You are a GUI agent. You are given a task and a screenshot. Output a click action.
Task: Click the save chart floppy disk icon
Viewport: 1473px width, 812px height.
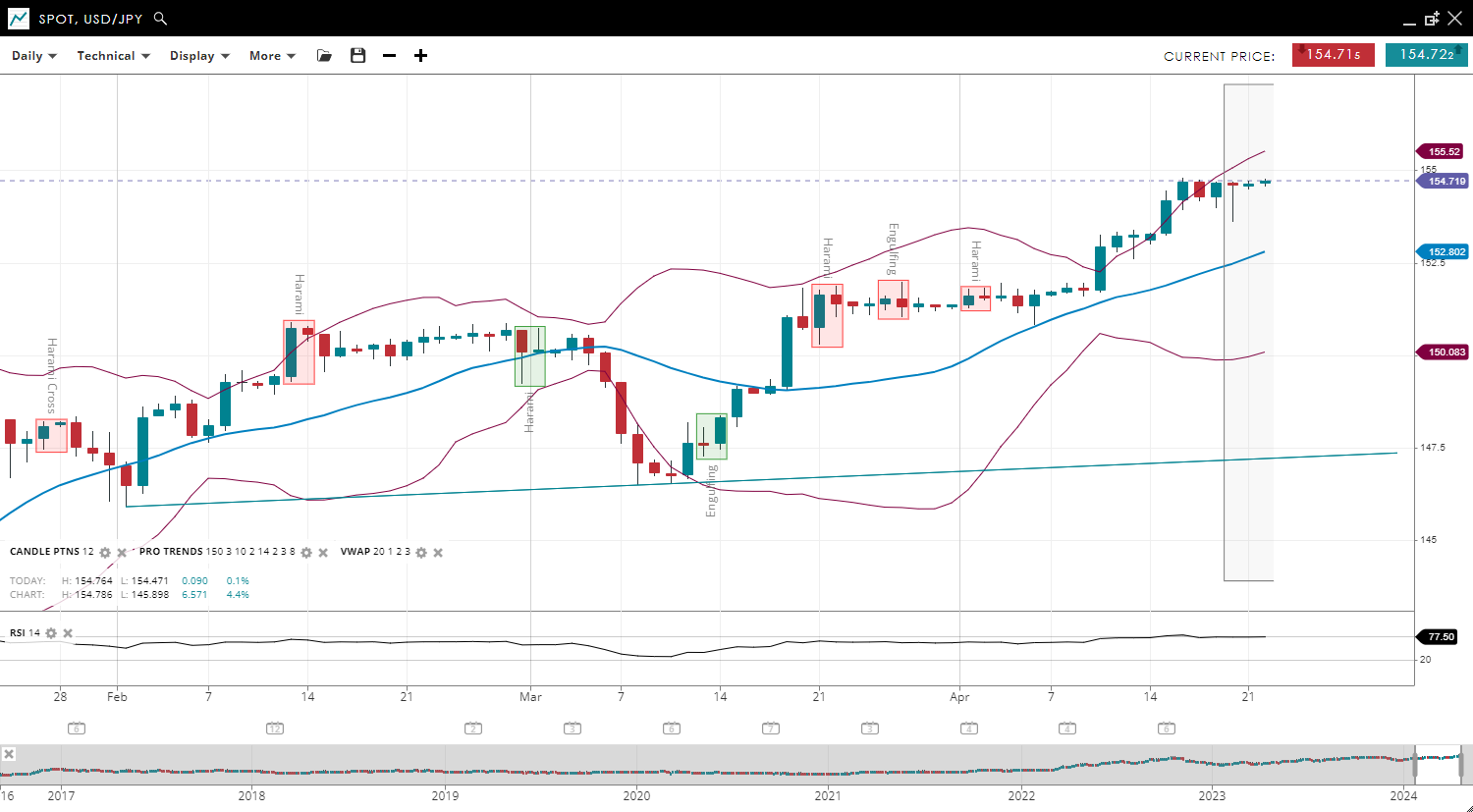[x=357, y=56]
